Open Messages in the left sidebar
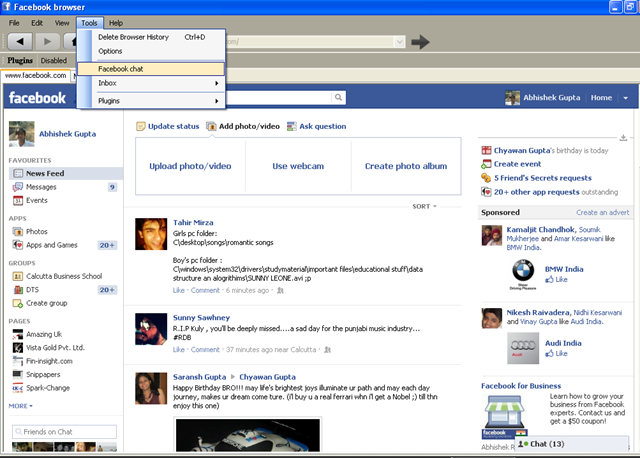Image resolution: width=640 pixels, height=458 pixels. [41, 187]
